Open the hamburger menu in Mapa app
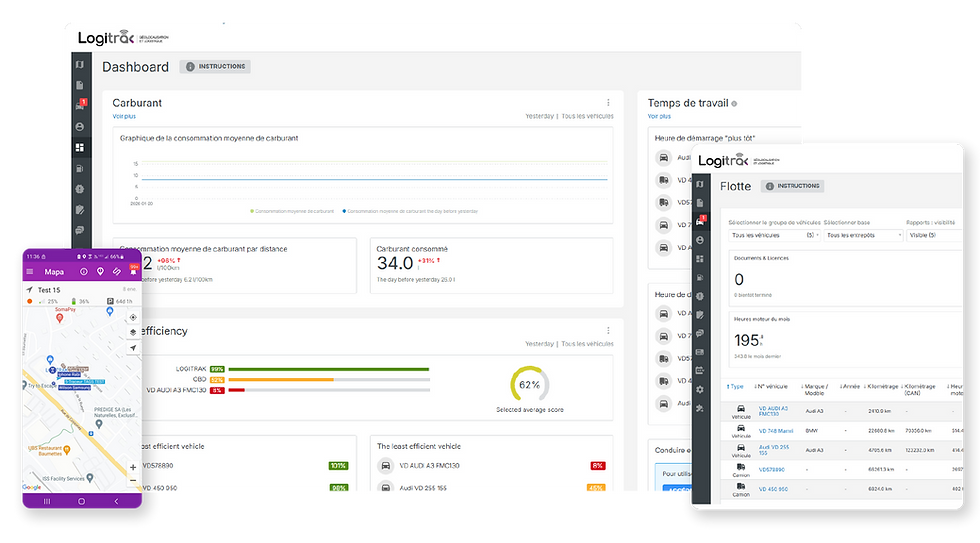The height and width of the screenshot is (543, 980). [29, 272]
